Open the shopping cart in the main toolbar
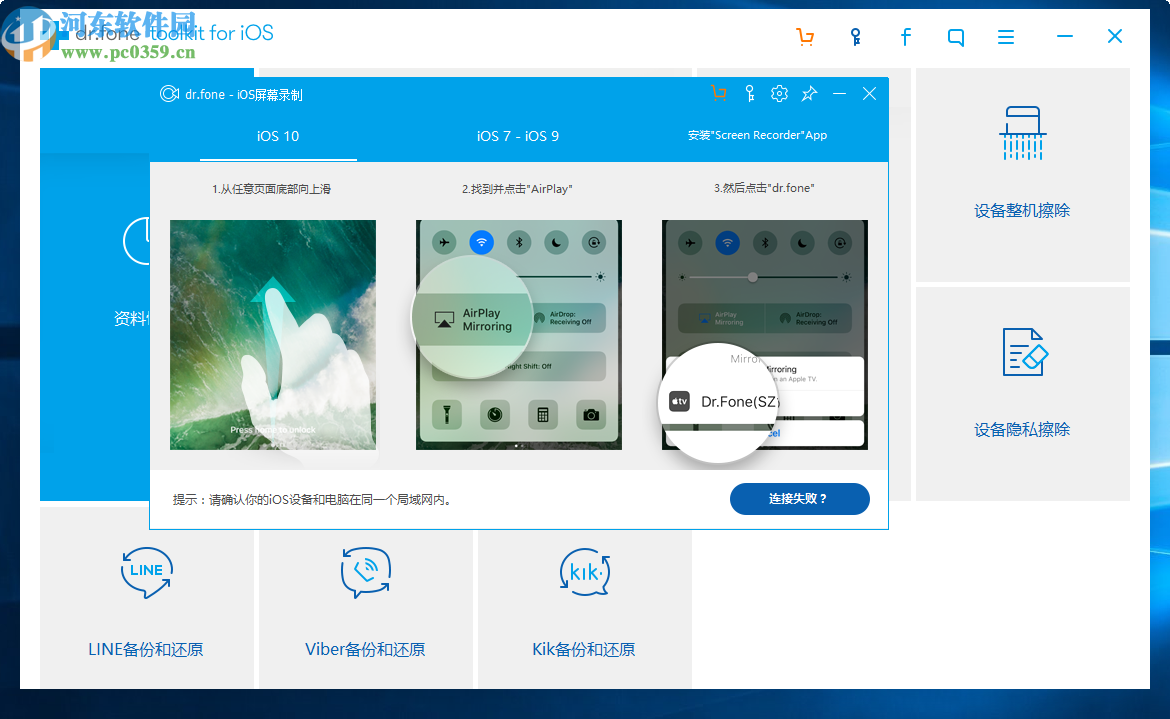The image size is (1170, 719). click(x=805, y=36)
